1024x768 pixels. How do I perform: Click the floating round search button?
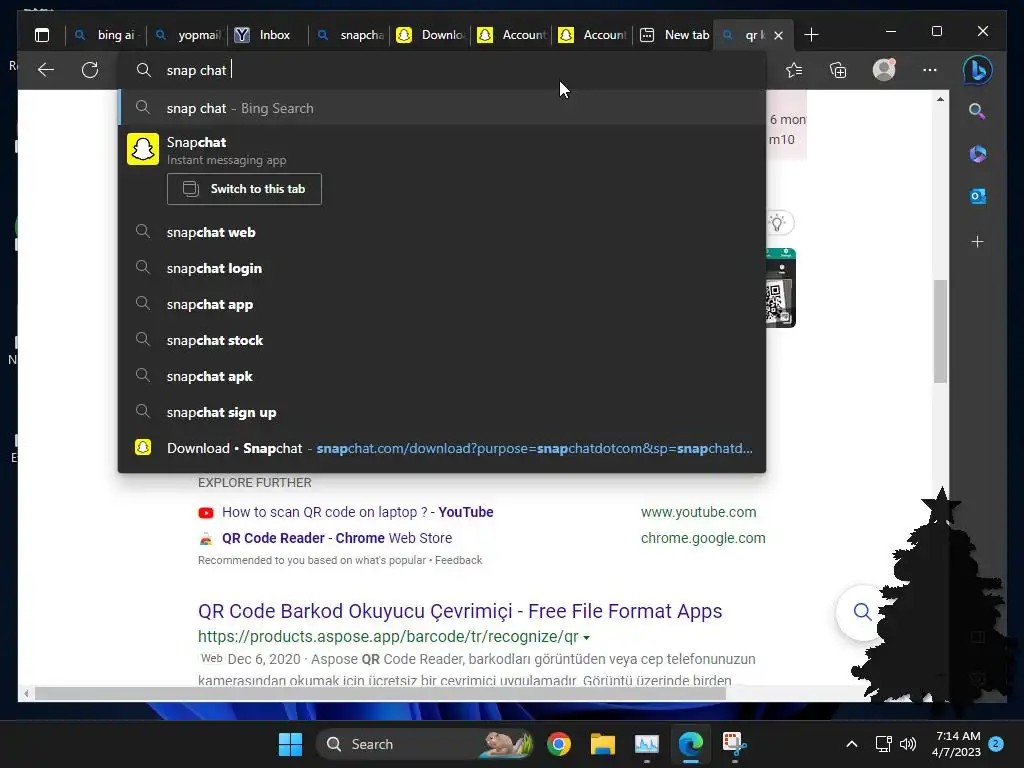(x=862, y=612)
